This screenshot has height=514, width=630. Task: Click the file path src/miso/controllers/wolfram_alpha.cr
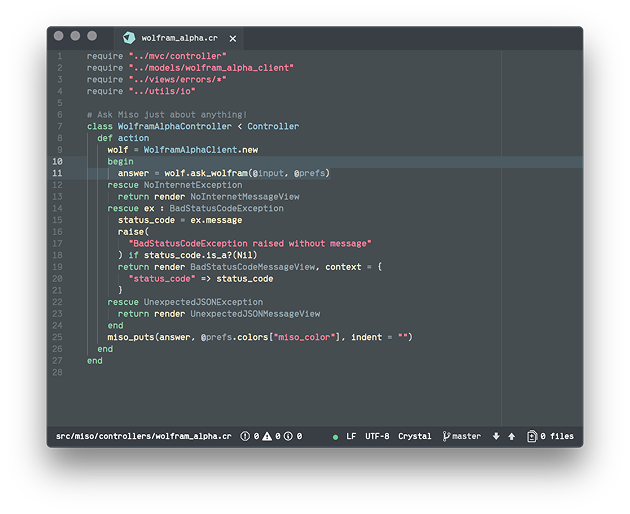click(143, 436)
